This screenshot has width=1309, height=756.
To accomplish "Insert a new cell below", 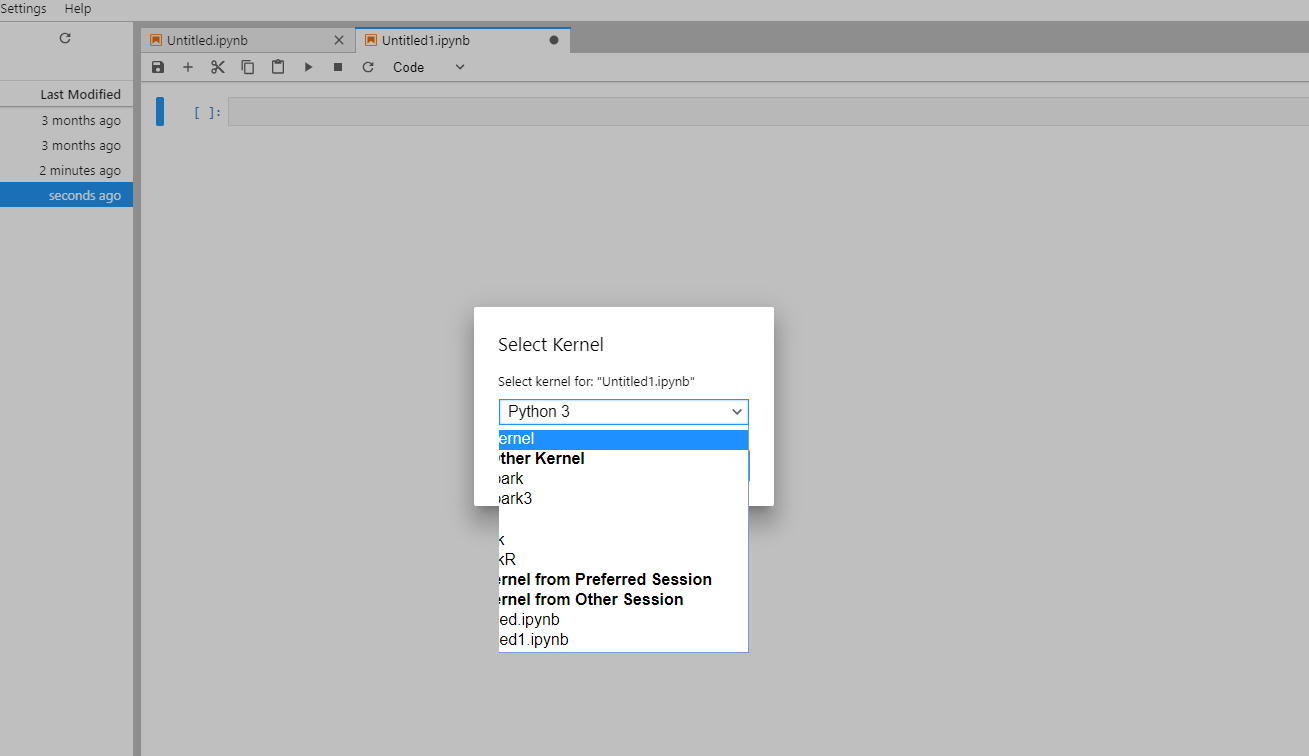I will (x=188, y=67).
